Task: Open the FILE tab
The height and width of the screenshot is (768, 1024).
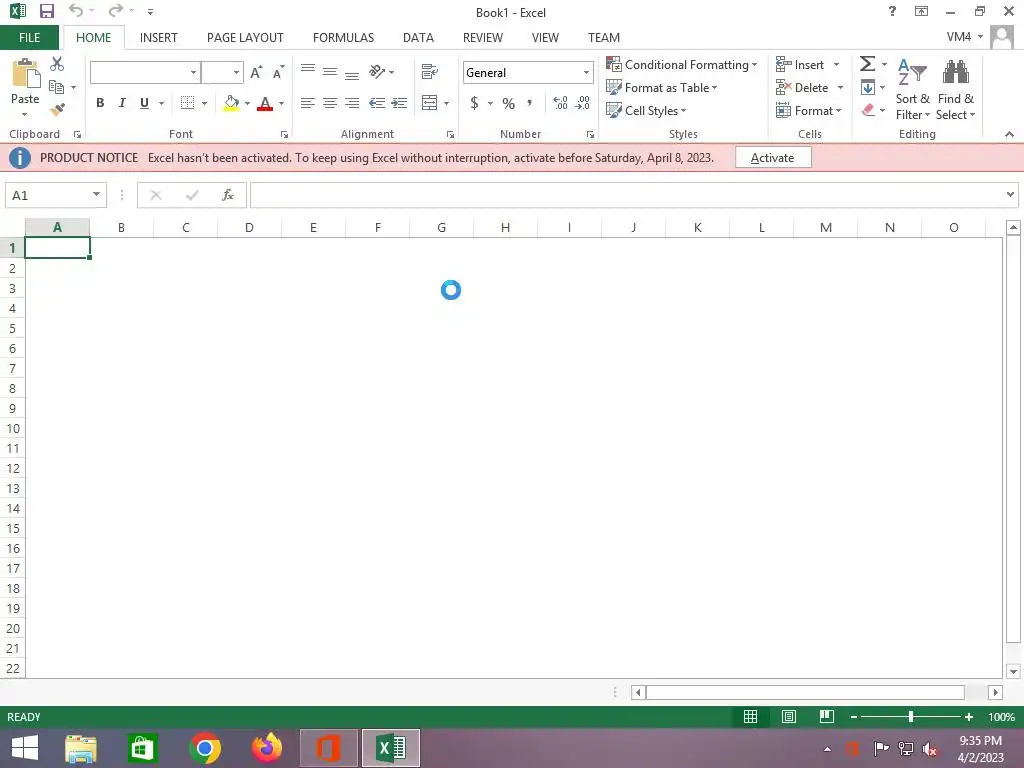Action: tap(29, 38)
